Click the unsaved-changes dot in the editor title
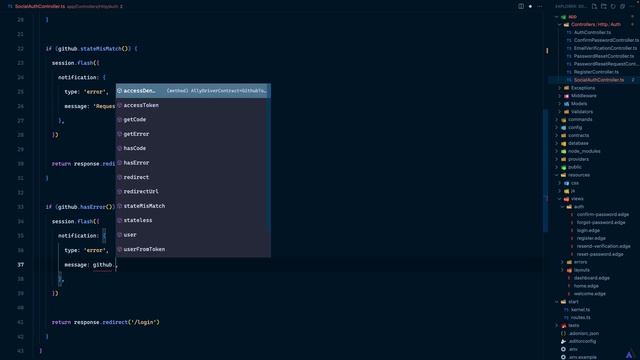The width and height of the screenshot is (640, 360). tap(530, 6)
